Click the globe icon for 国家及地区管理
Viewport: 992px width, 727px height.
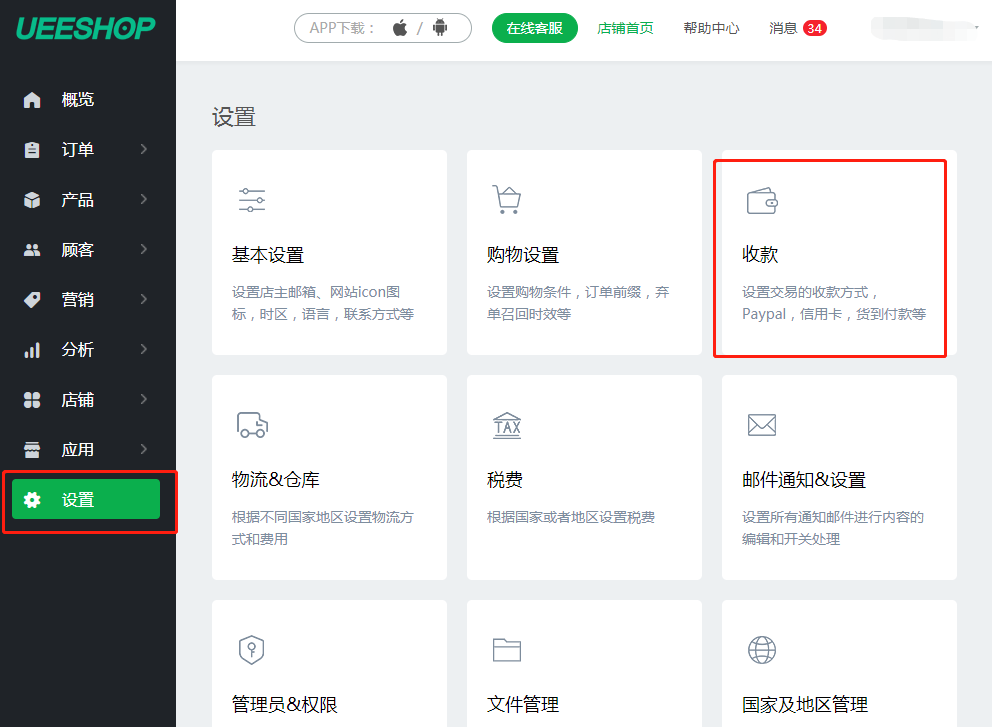762,650
